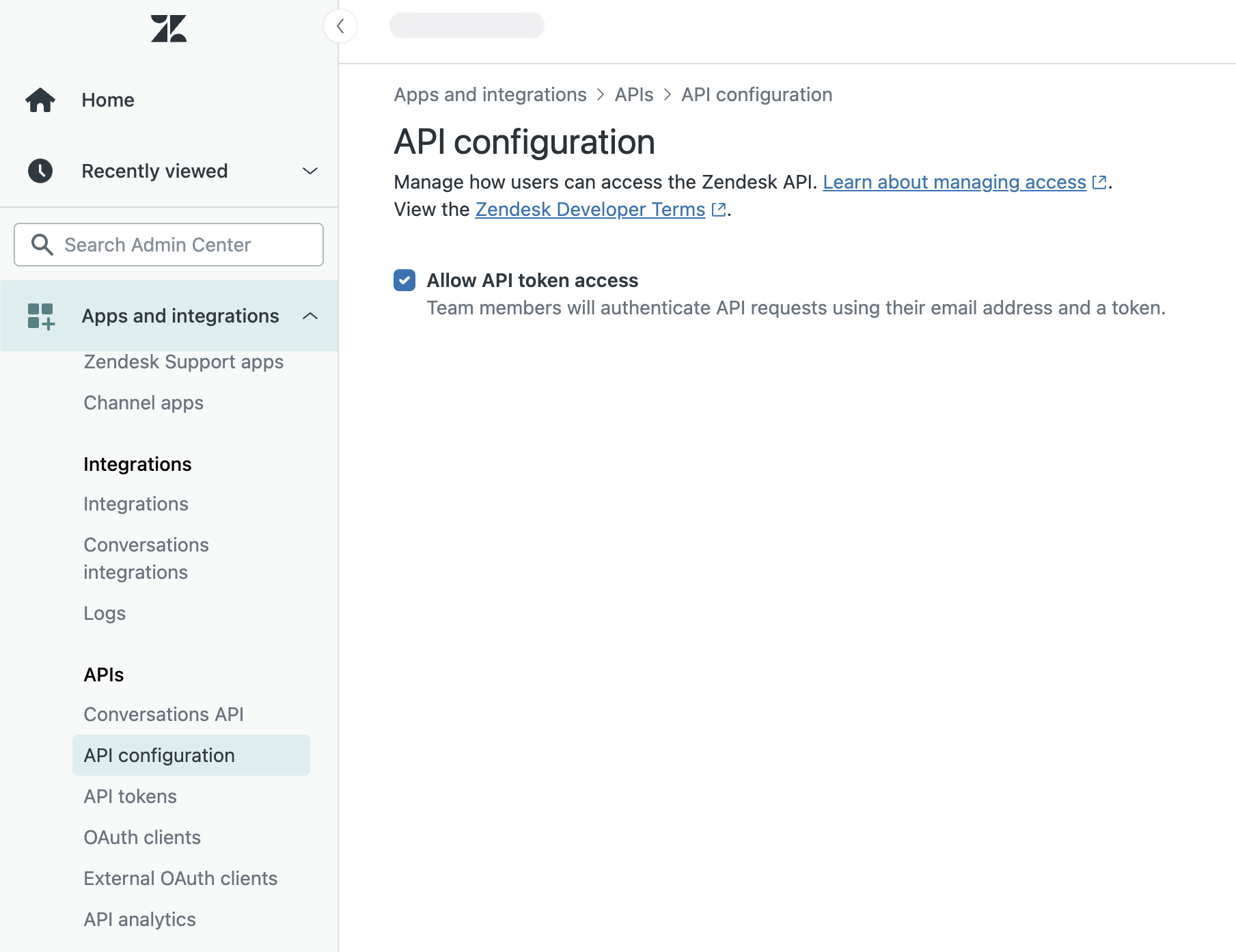
Task: Click the Apps and integrations grid icon
Action: [40, 316]
